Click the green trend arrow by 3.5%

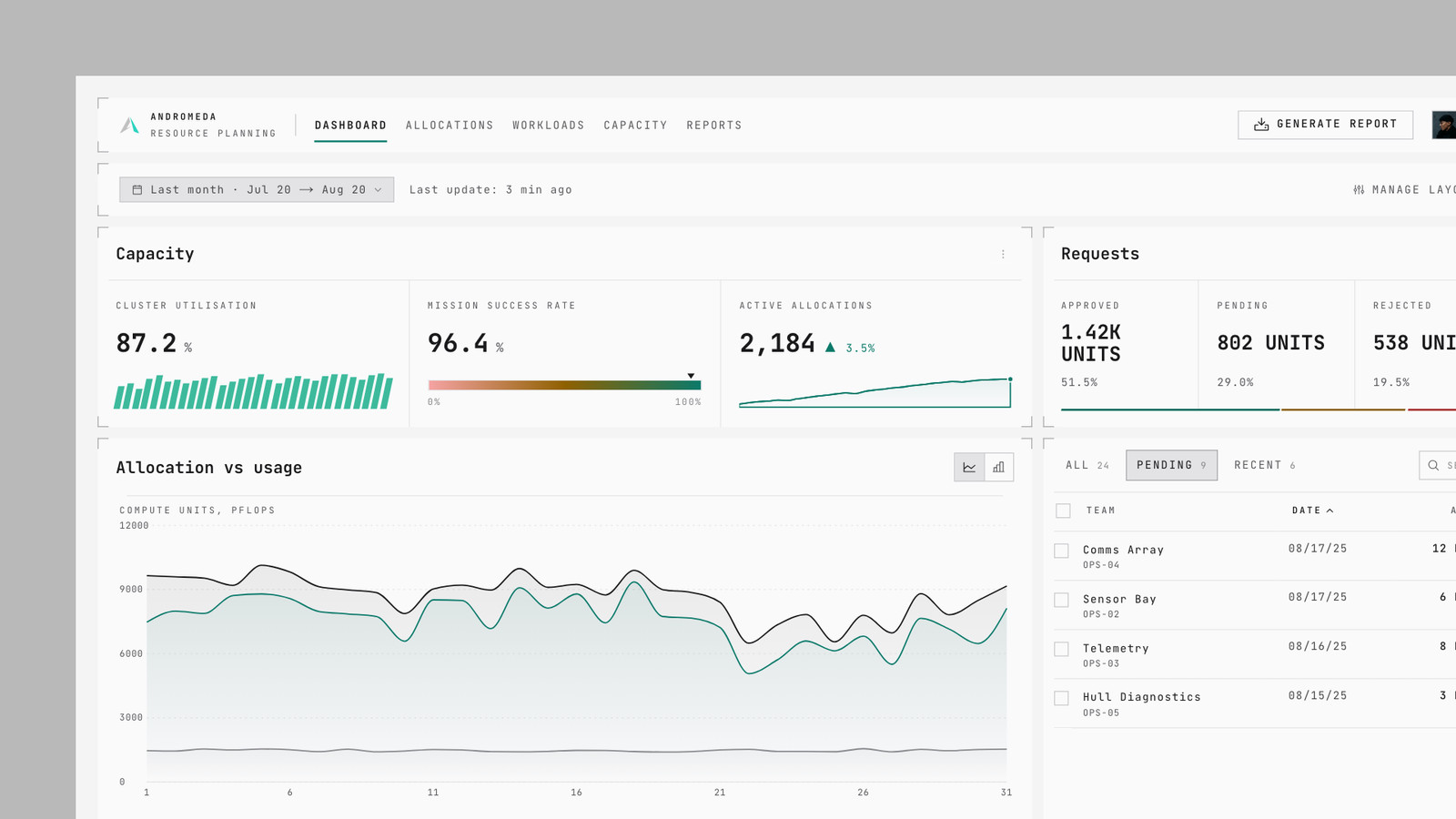click(x=830, y=348)
